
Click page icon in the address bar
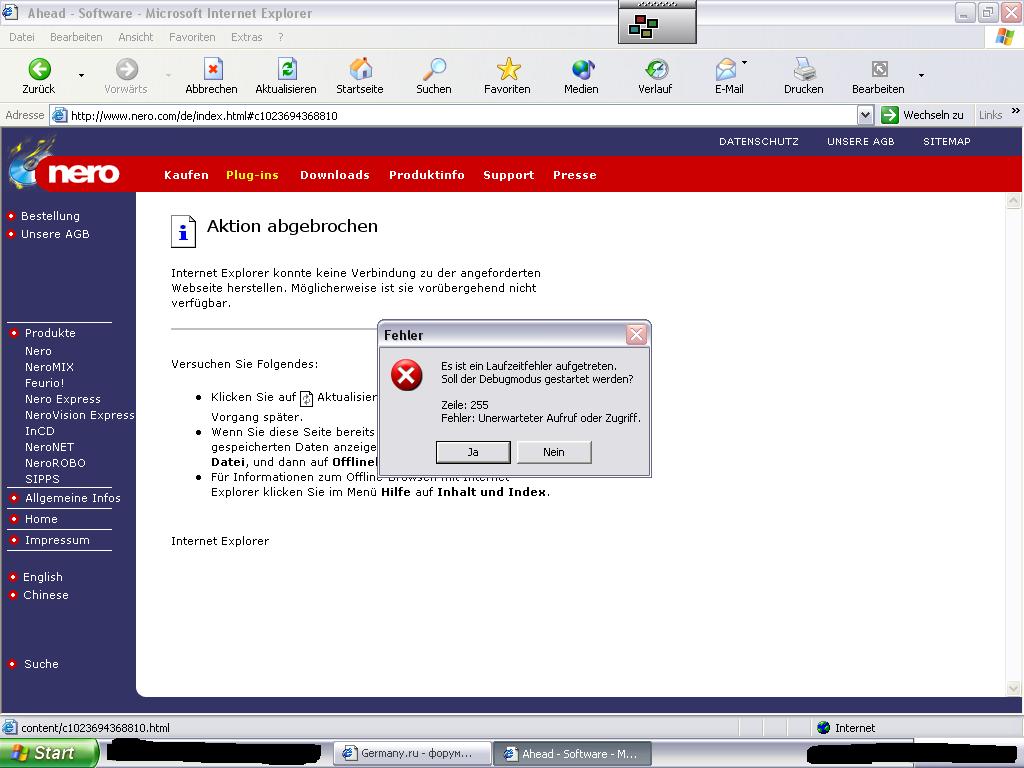pyautogui.click(x=59, y=116)
